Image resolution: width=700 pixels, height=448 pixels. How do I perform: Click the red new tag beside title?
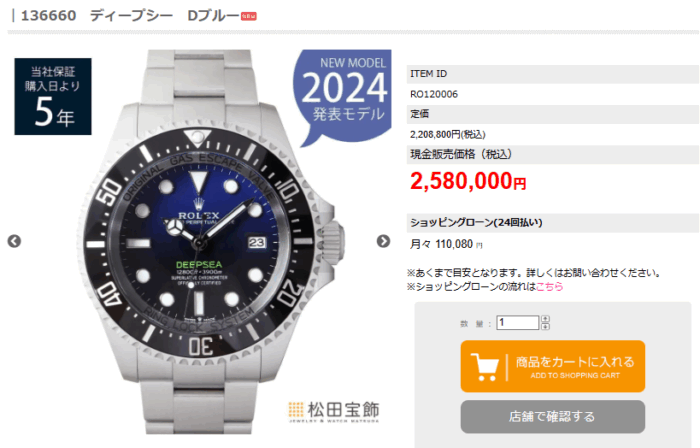tap(249, 17)
